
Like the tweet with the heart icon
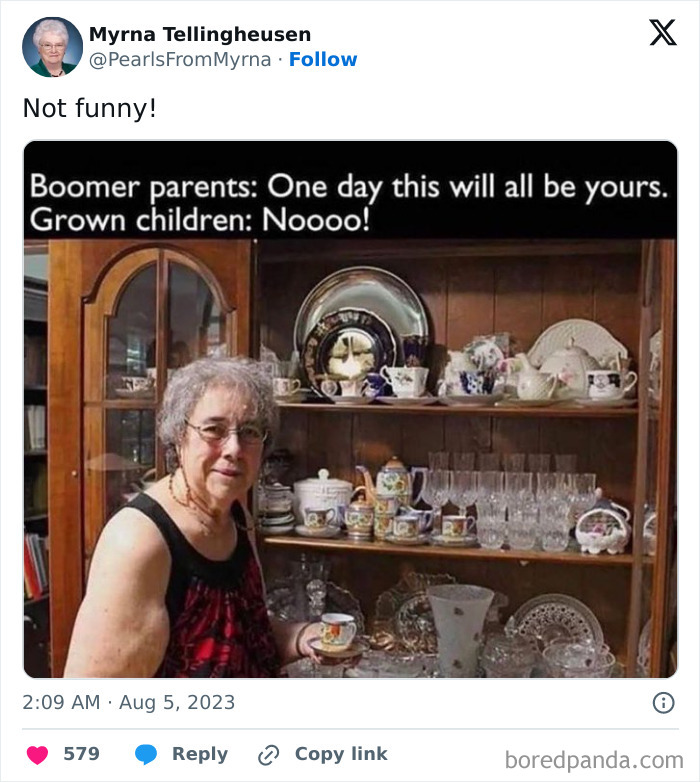pos(37,755)
